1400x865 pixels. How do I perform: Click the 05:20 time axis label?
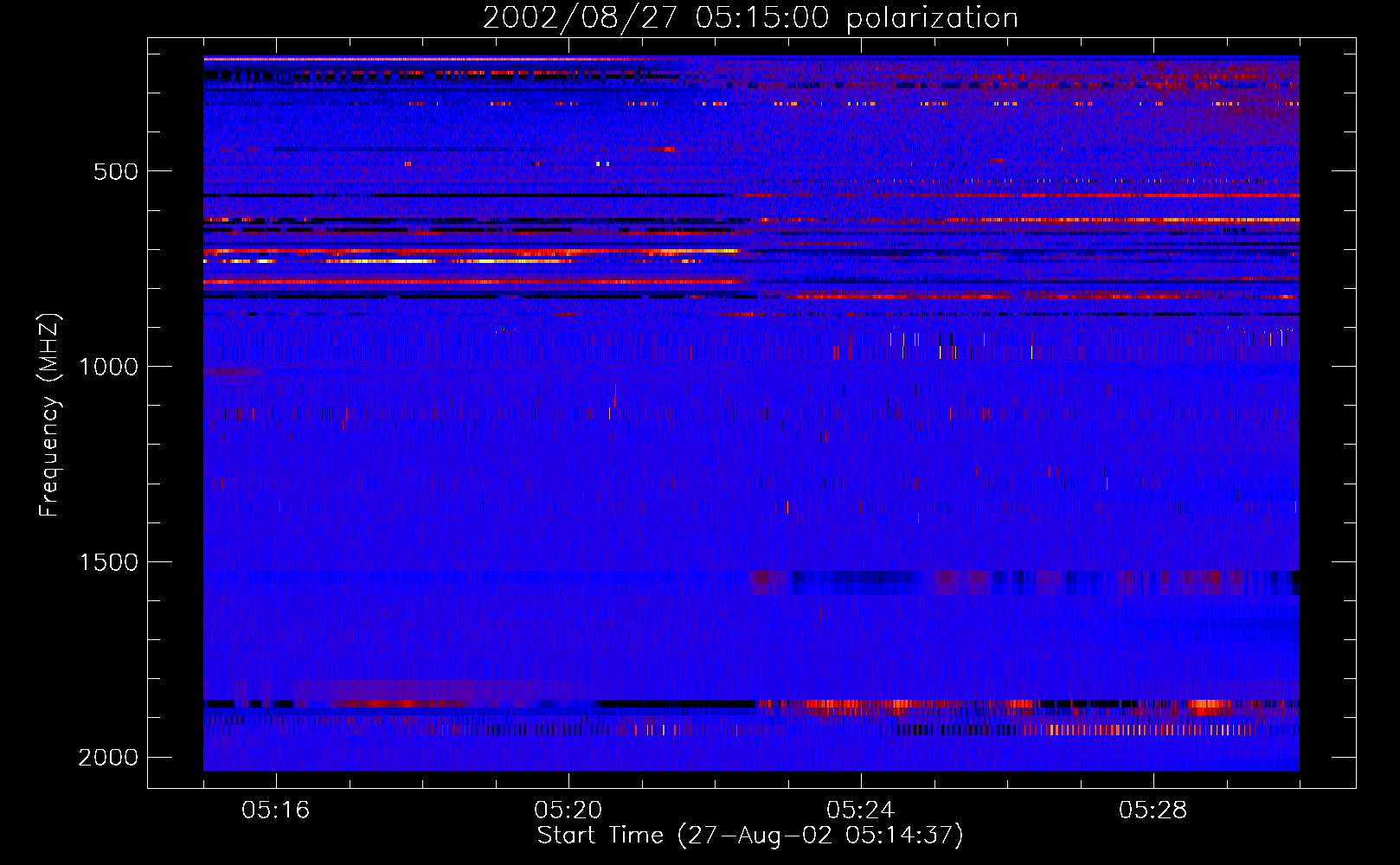(x=568, y=811)
